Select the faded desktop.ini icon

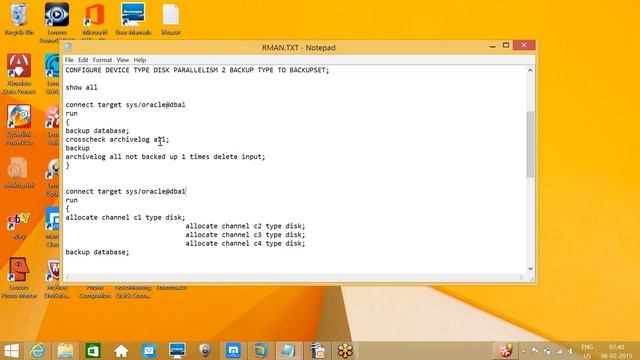19,173
